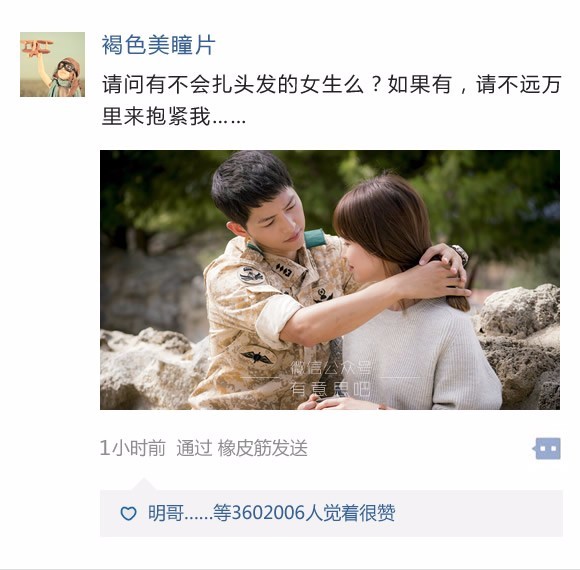Viewport: 580px width, 570px height.
Task: Open liker 明哥's profile name
Action: (x=166, y=513)
